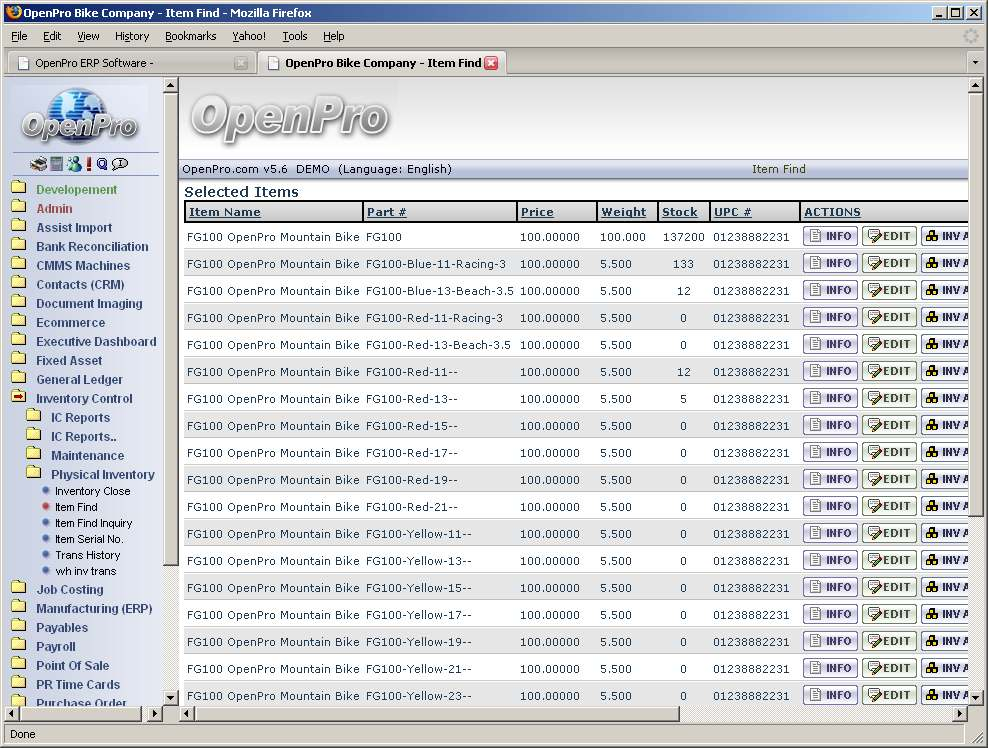Open Item Serial No. in sidebar
Screen dimensions: 988x748
tap(88, 539)
